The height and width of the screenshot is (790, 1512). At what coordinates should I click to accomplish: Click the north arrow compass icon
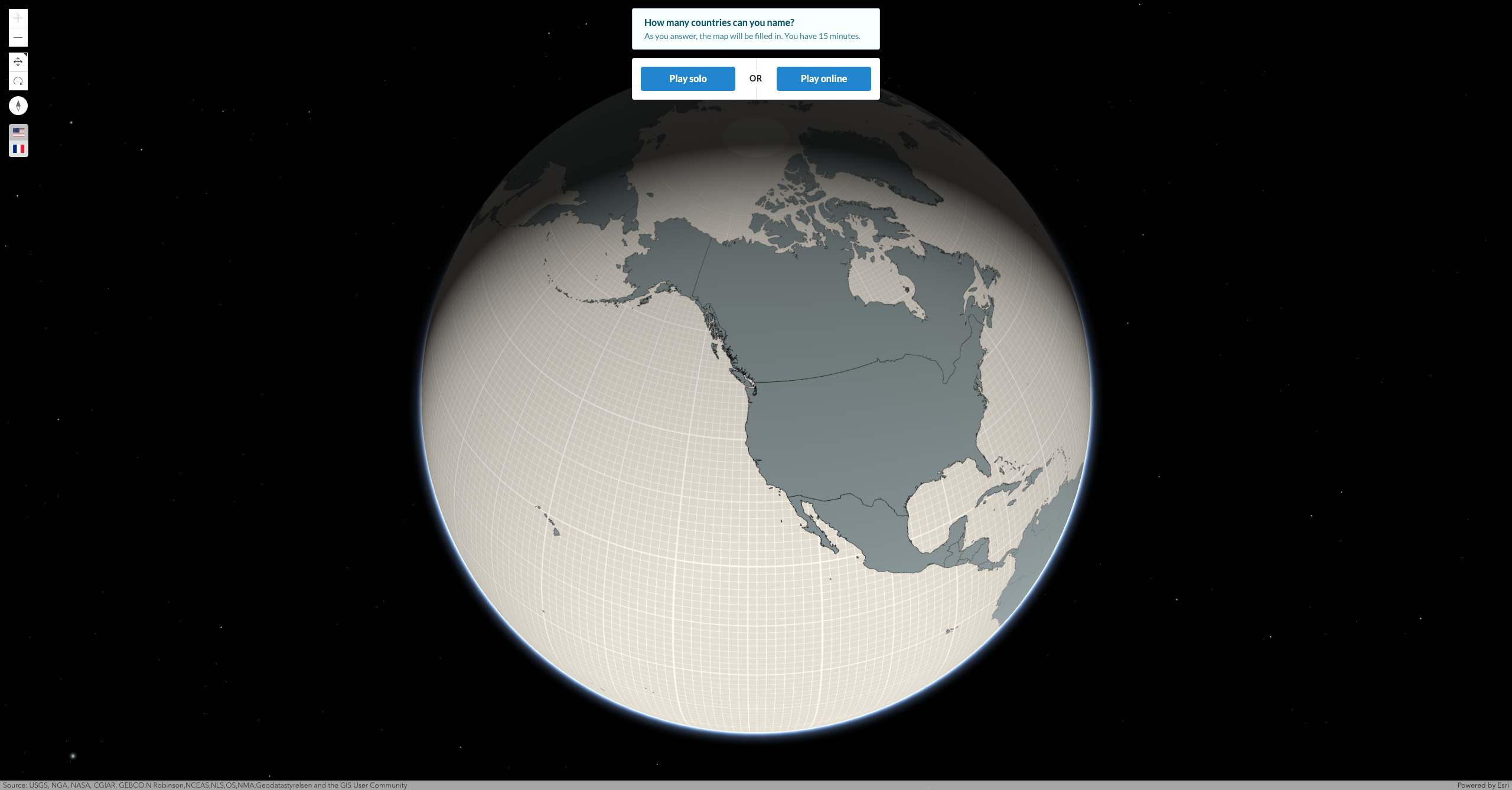coord(18,106)
